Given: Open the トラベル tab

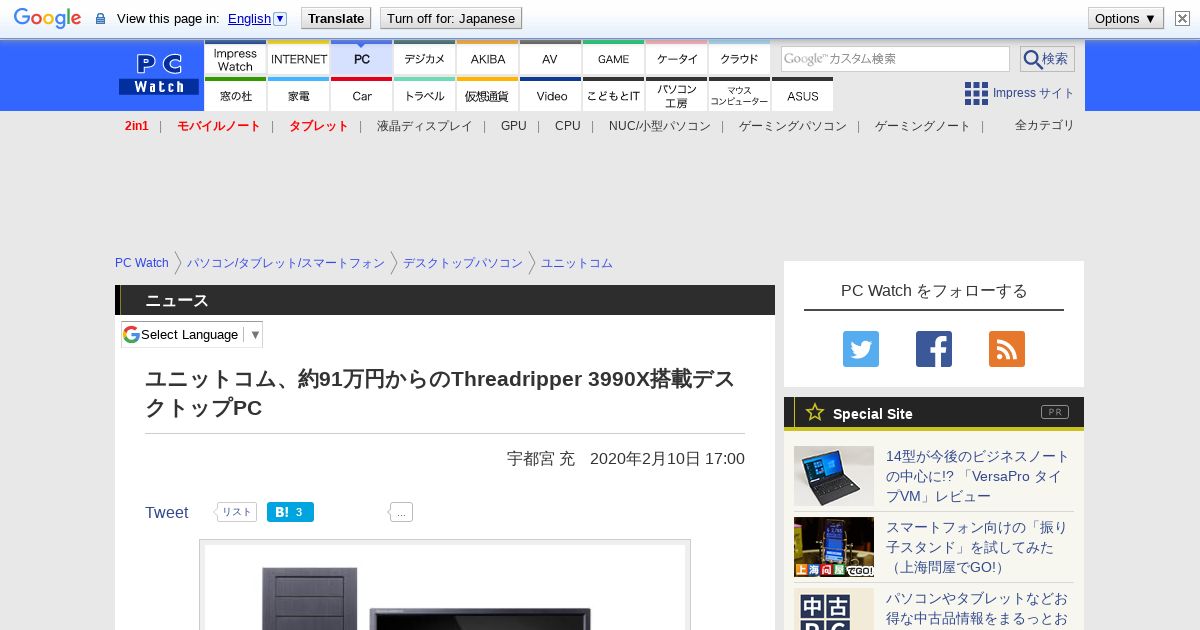Looking at the screenshot, I should click(425, 95).
